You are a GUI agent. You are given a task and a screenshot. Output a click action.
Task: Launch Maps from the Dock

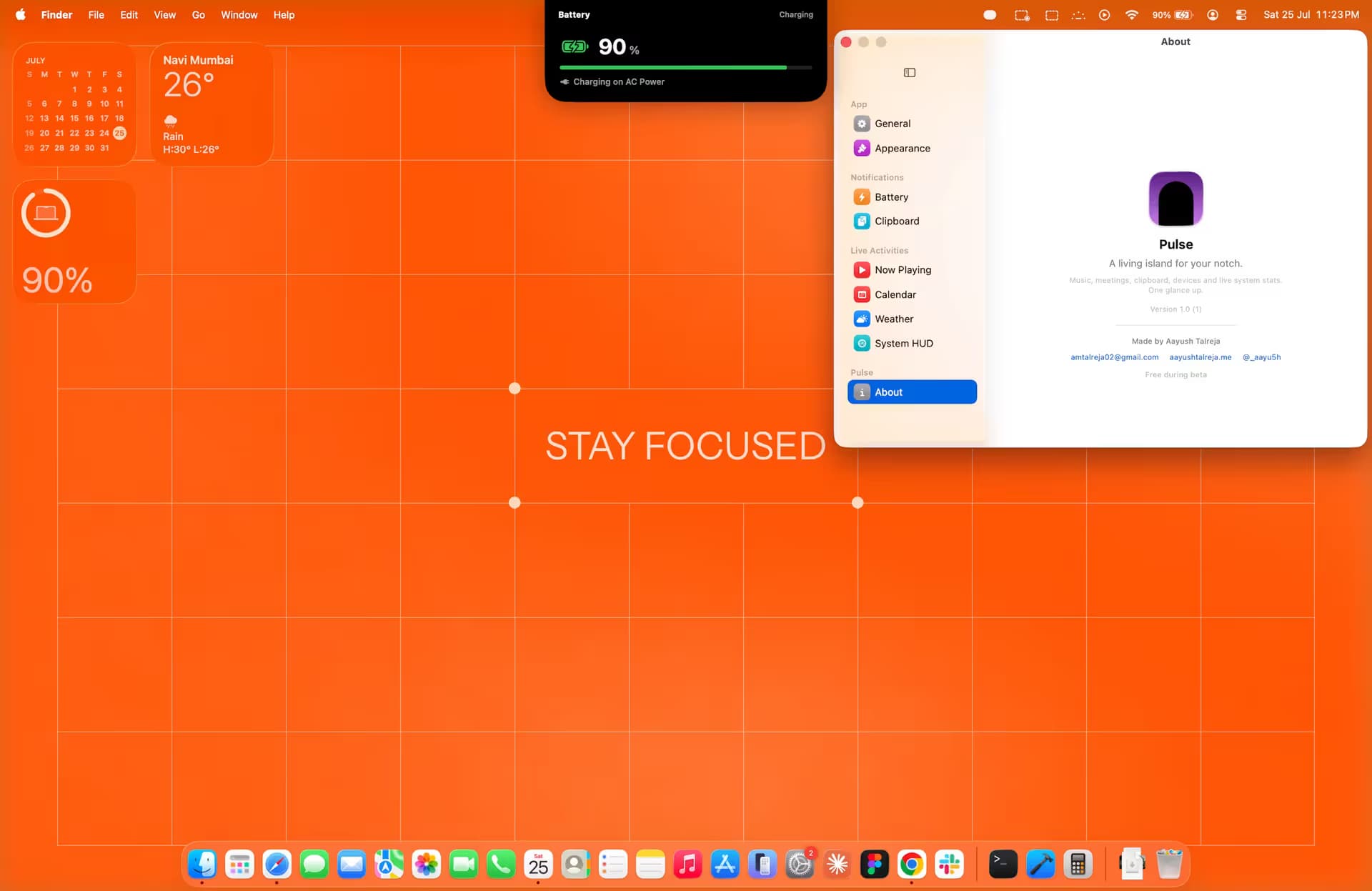[x=389, y=865]
